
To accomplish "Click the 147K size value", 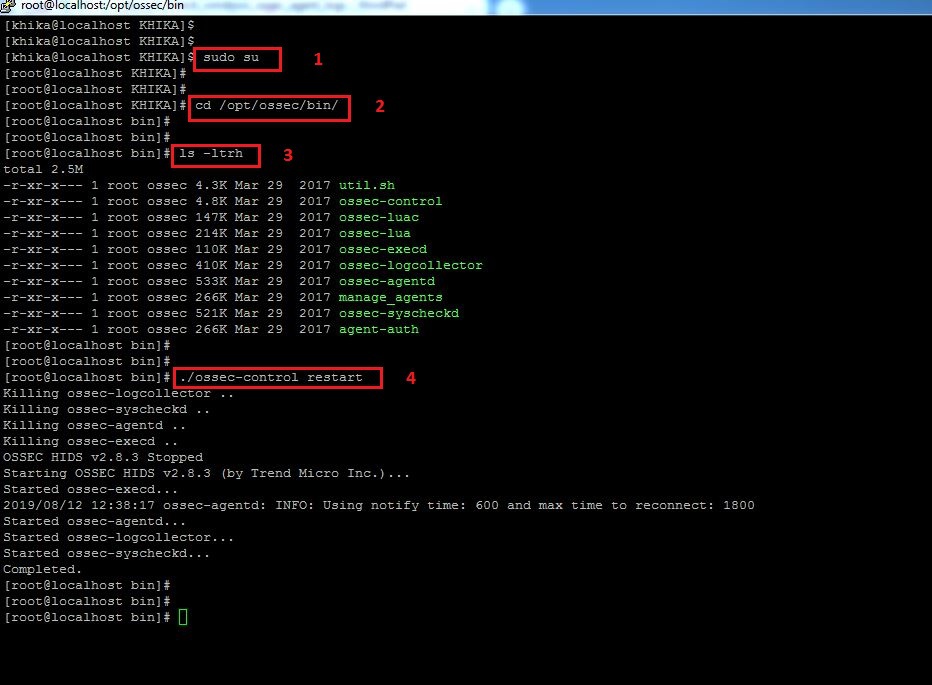I will pyautogui.click(x=211, y=218).
